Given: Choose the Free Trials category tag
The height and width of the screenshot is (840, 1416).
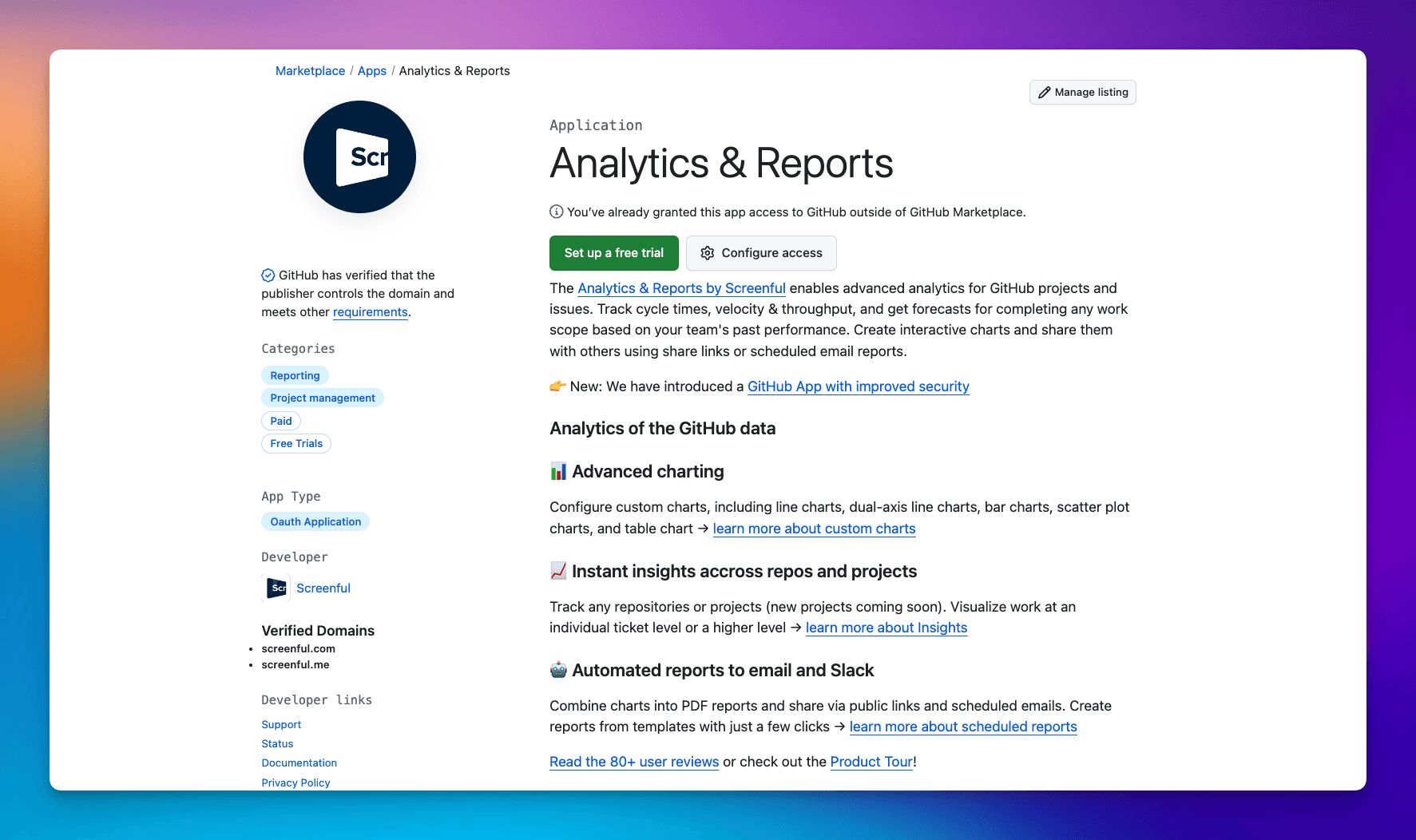Looking at the screenshot, I should (296, 443).
